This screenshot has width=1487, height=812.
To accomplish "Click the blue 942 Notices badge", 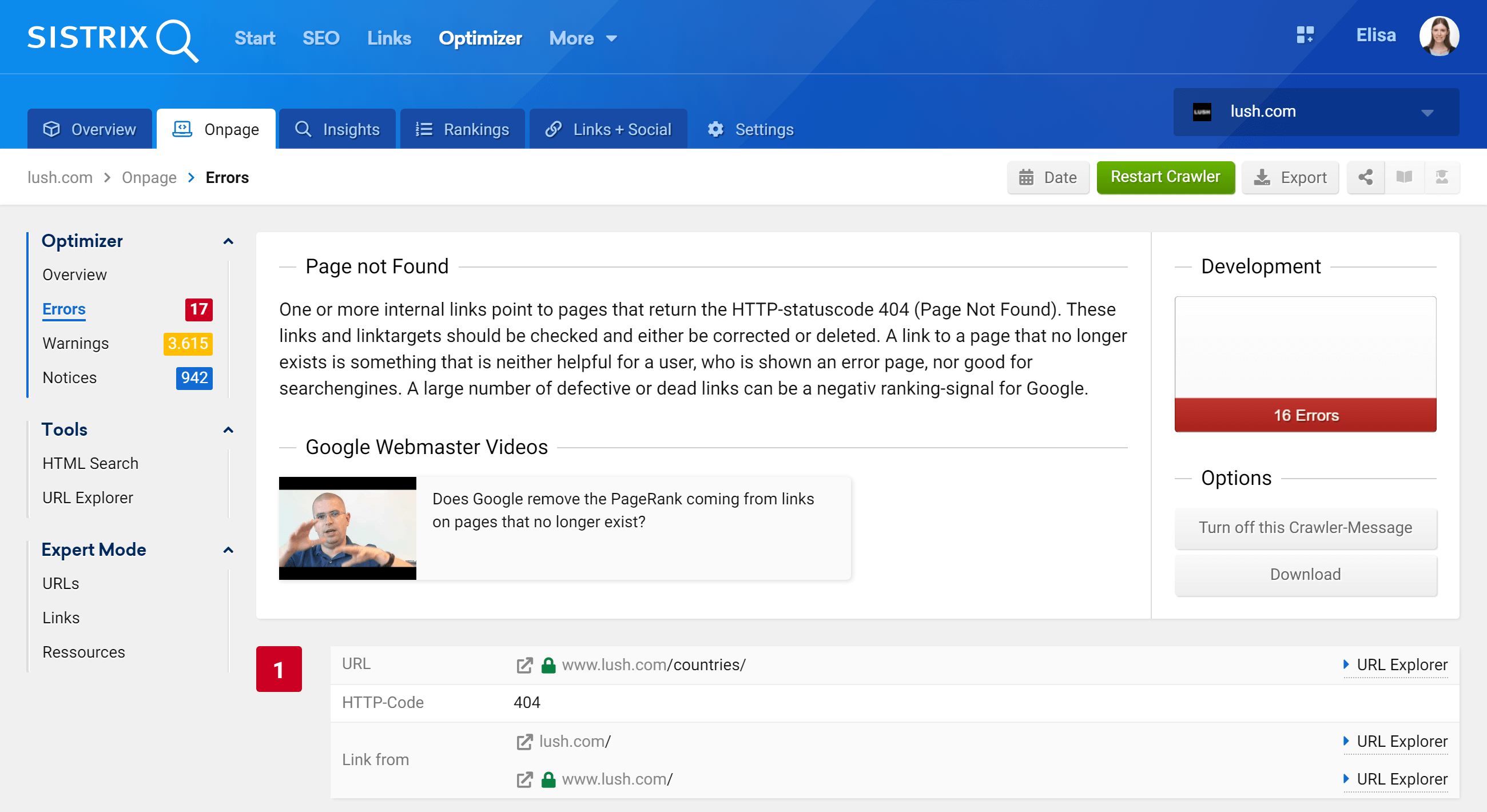I will [194, 378].
